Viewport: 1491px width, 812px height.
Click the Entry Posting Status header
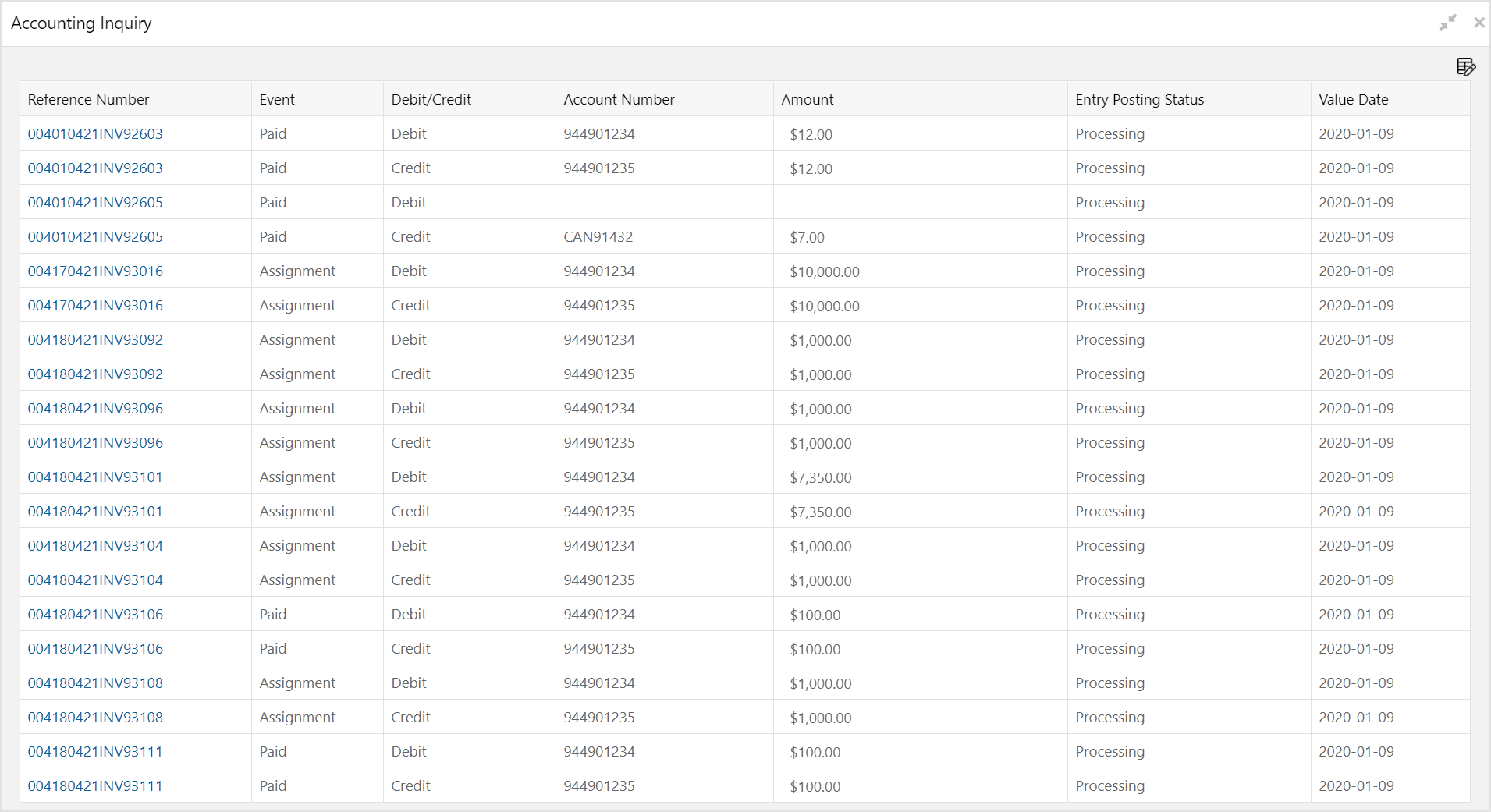click(1139, 99)
